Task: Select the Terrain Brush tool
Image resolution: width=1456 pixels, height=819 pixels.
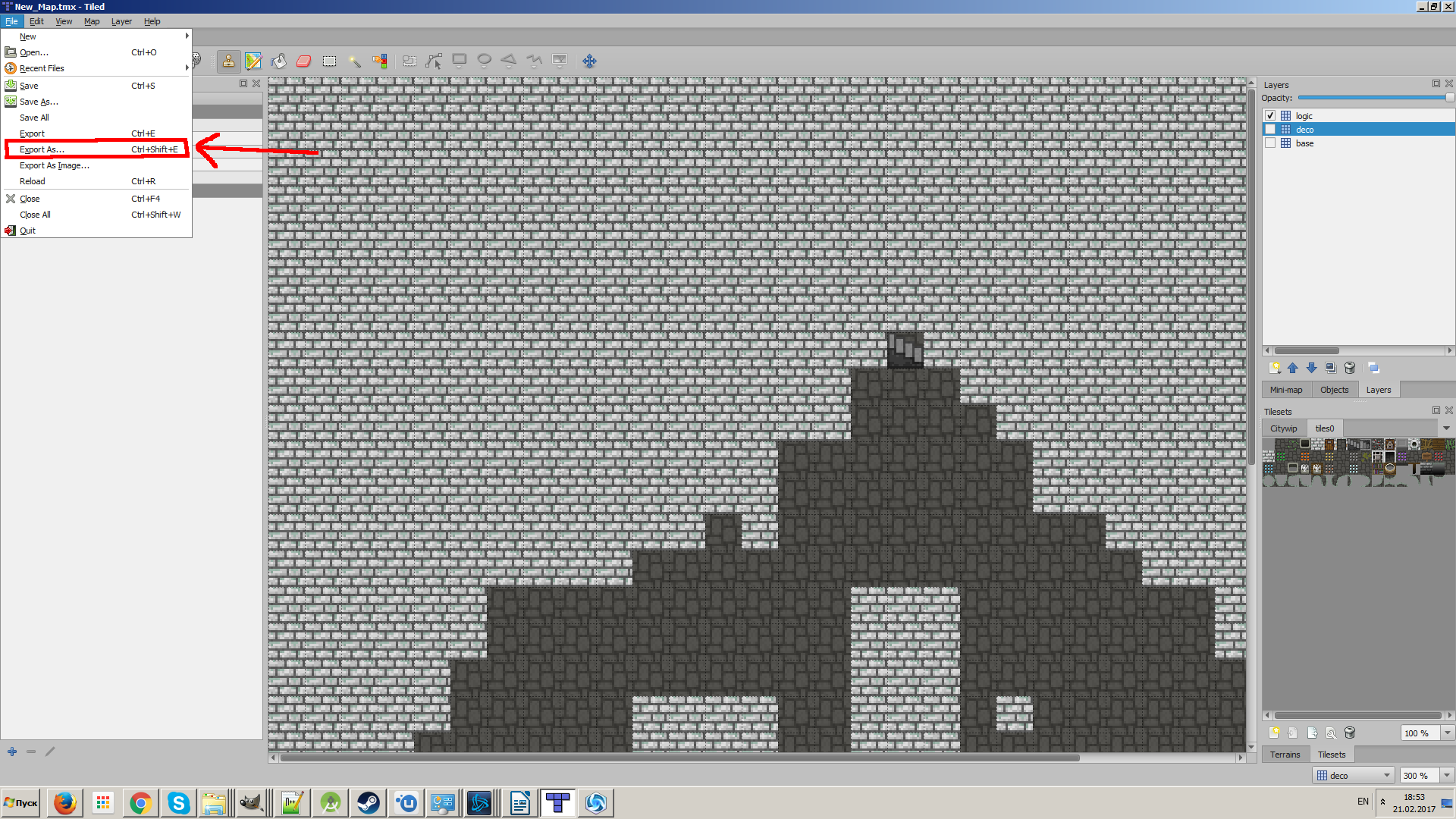Action: [253, 61]
